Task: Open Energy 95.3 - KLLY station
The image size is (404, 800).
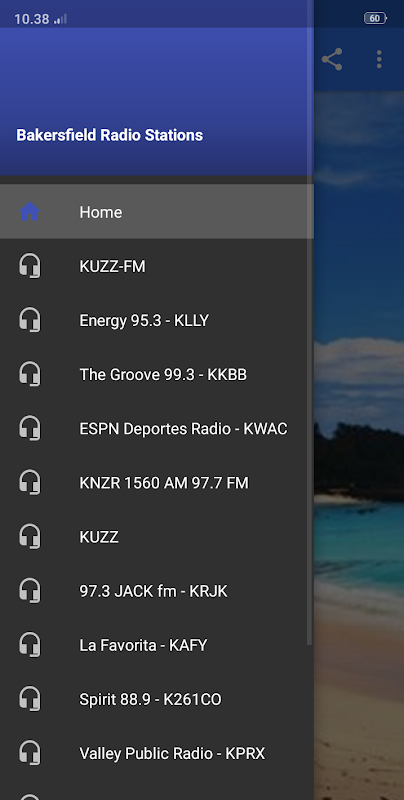Action: tap(157, 320)
